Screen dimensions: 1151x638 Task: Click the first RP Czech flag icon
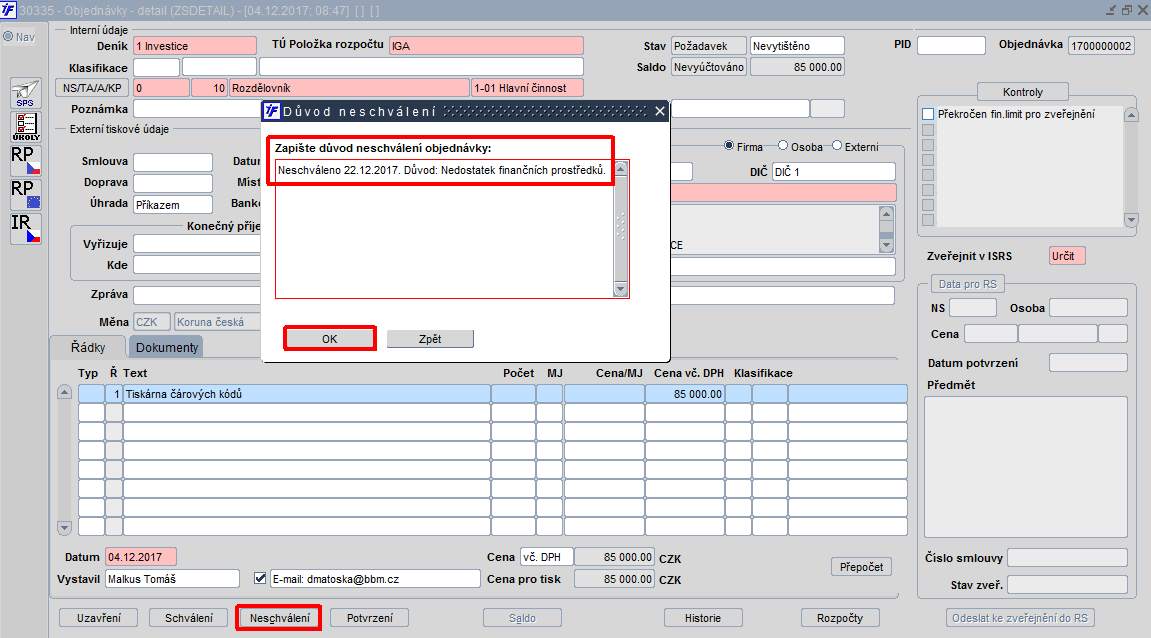(x=26, y=161)
